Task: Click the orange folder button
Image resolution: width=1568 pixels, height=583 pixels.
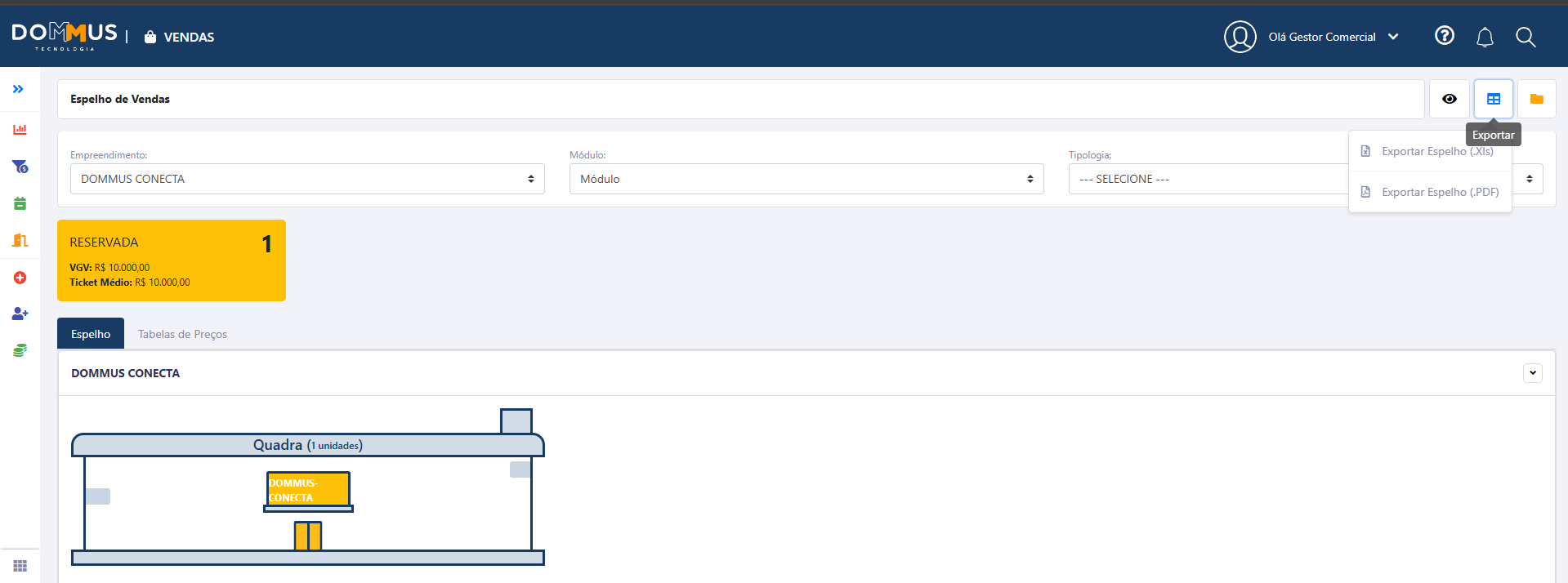Action: pyautogui.click(x=1536, y=99)
